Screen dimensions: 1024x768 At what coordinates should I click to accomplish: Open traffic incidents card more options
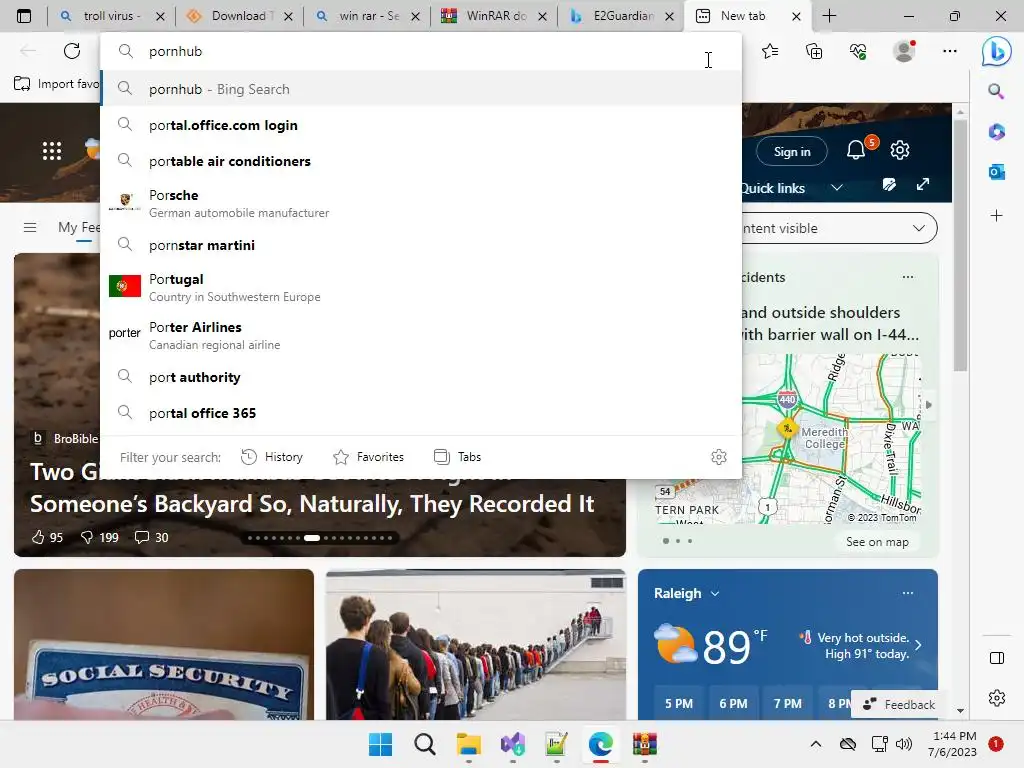click(908, 277)
